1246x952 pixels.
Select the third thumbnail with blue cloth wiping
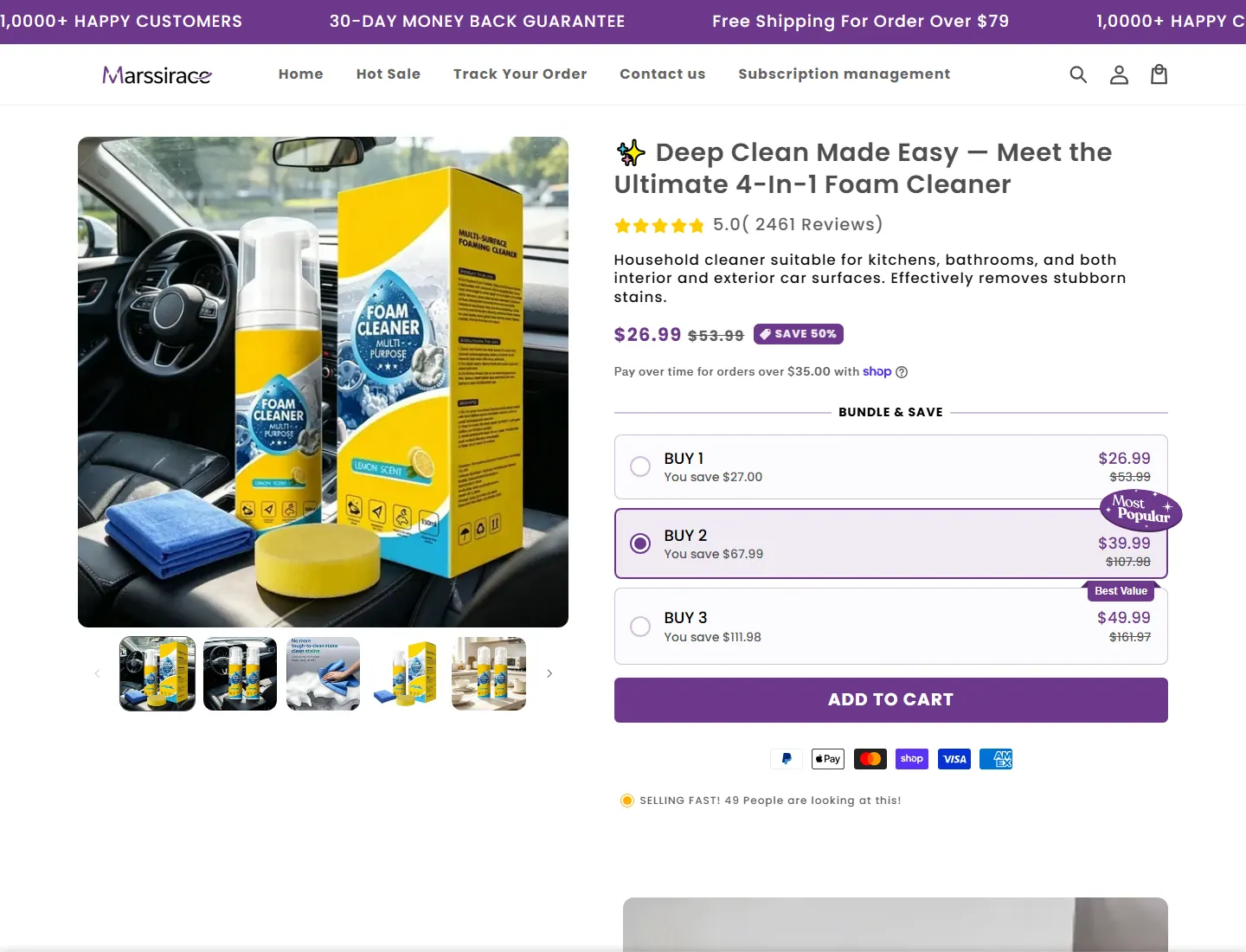tap(323, 674)
